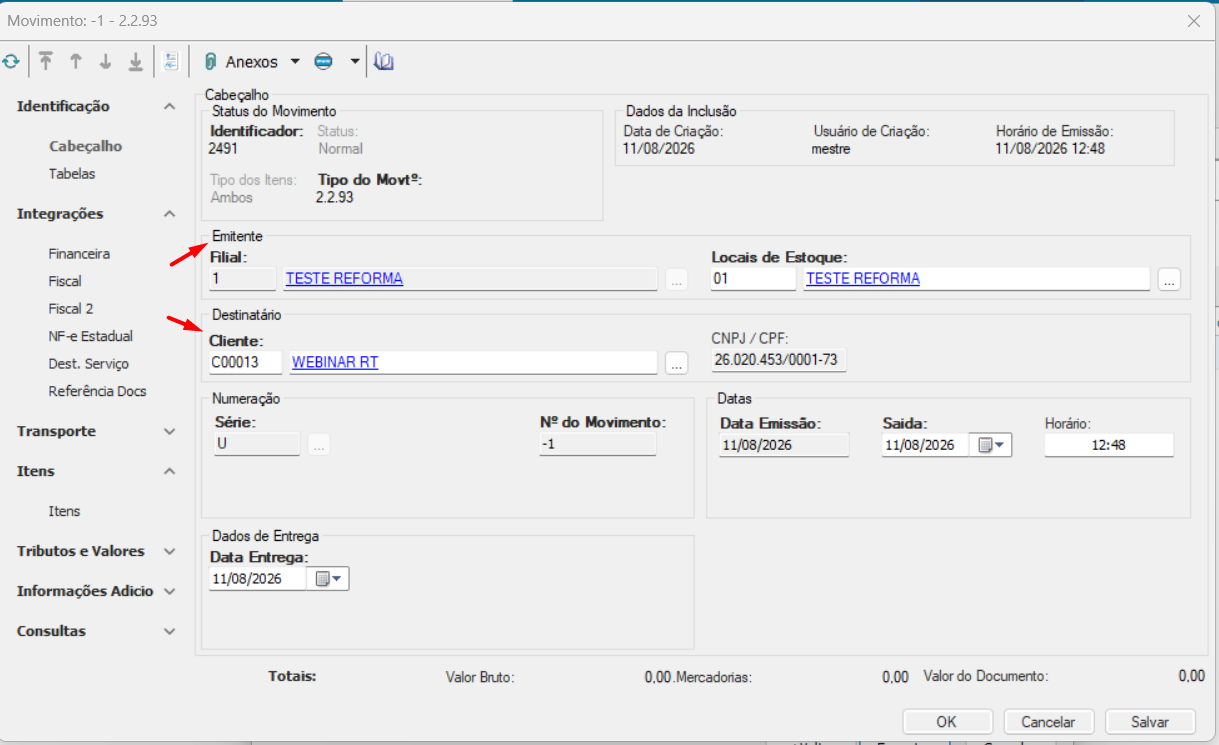The image size is (1219, 745).
Task: Click the Usuário de Criação value mestre
Action: click(x=831, y=149)
